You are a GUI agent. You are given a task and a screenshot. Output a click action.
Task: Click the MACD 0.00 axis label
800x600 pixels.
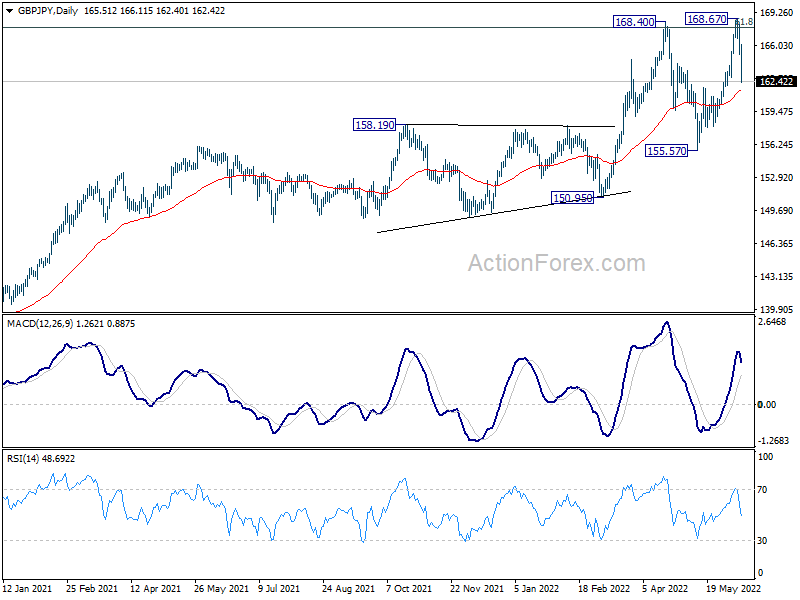(x=767, y=405)
